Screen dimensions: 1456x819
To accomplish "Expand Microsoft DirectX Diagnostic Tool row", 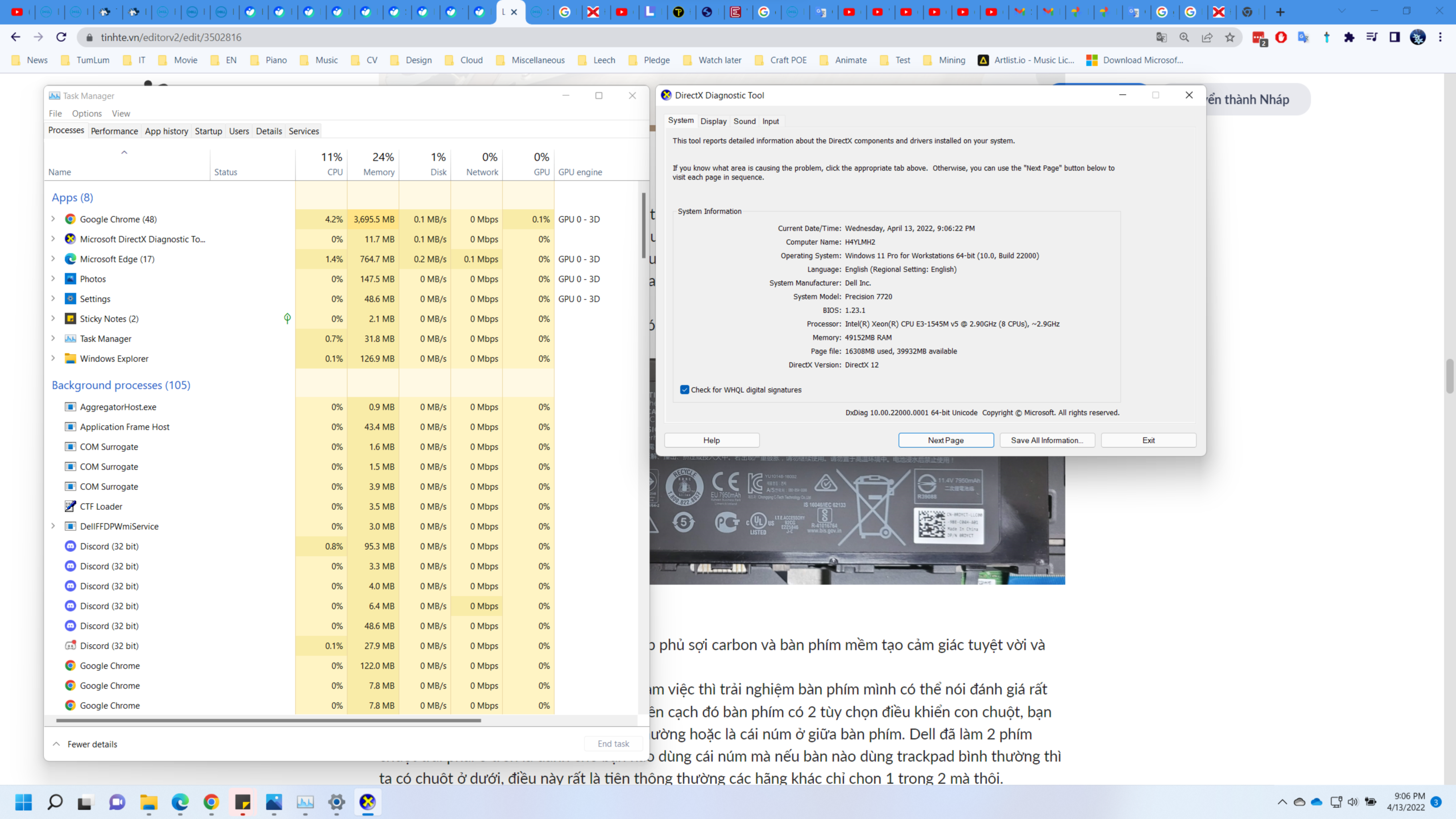I will (x=53, y=238).
